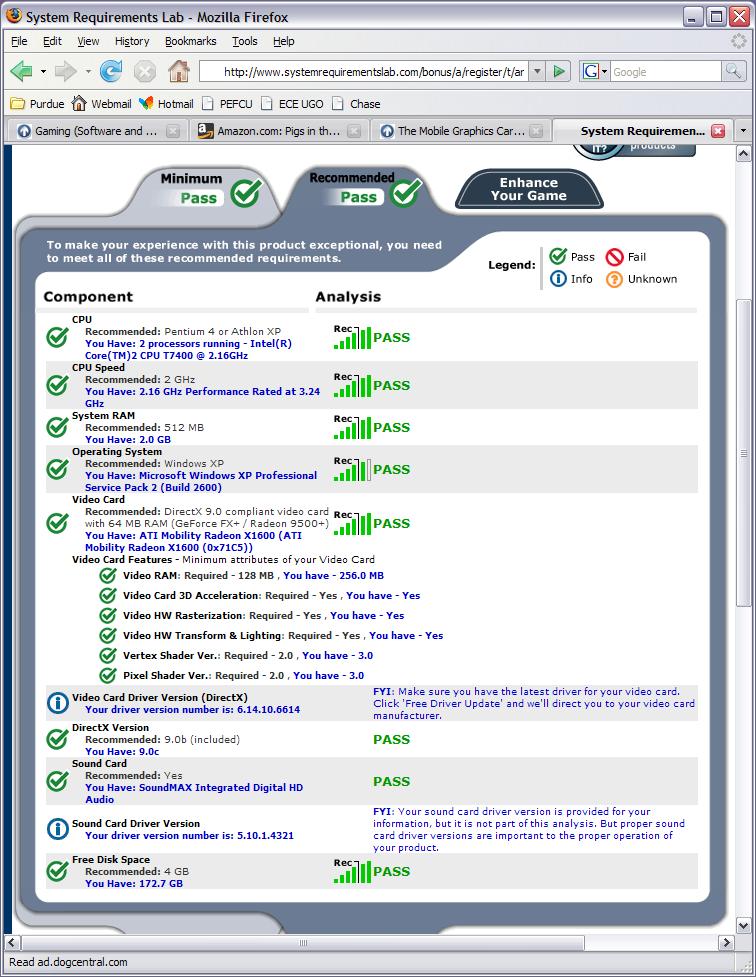Click in the URL address field

point(364,71)
